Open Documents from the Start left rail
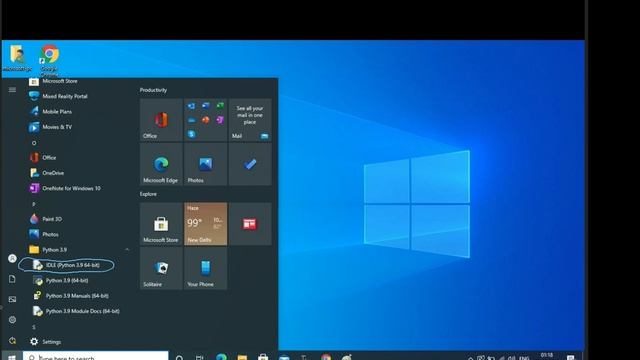Screen dimensions: 640x360 click(12, 279)
